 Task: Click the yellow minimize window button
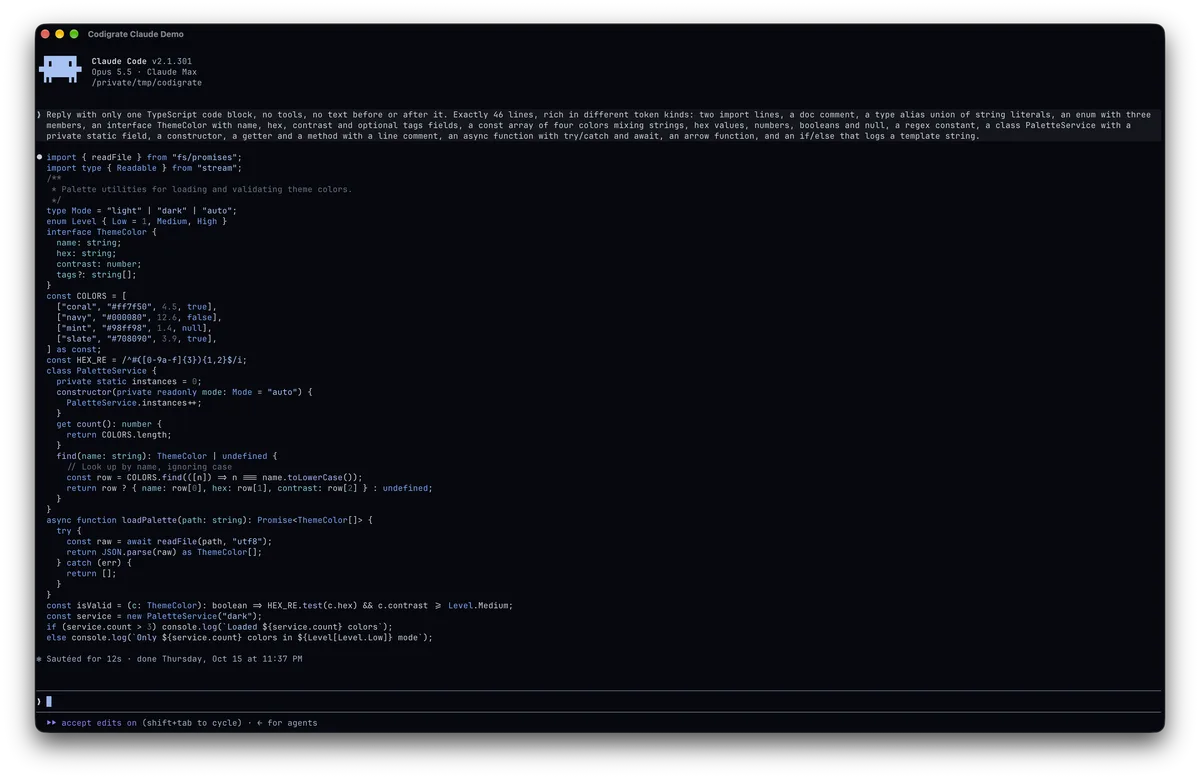point(59,34)
